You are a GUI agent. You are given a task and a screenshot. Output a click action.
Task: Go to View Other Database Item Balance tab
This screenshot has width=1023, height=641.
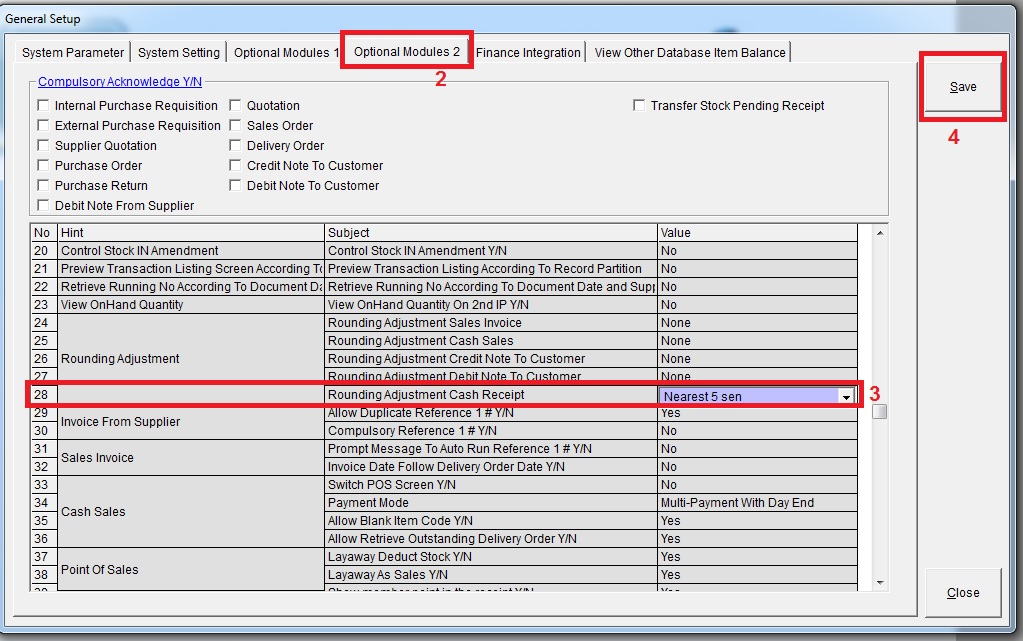(x=690, y=53)
